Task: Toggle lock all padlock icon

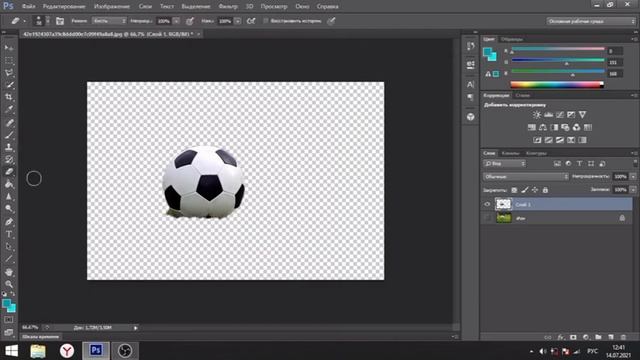Action: tap(545, 190)
